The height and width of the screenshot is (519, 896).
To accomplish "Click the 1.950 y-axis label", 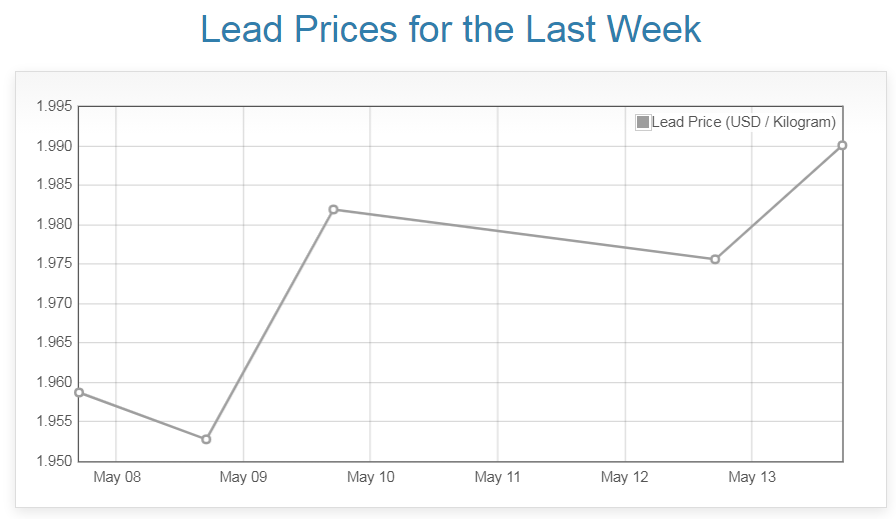I will point(53,461).
